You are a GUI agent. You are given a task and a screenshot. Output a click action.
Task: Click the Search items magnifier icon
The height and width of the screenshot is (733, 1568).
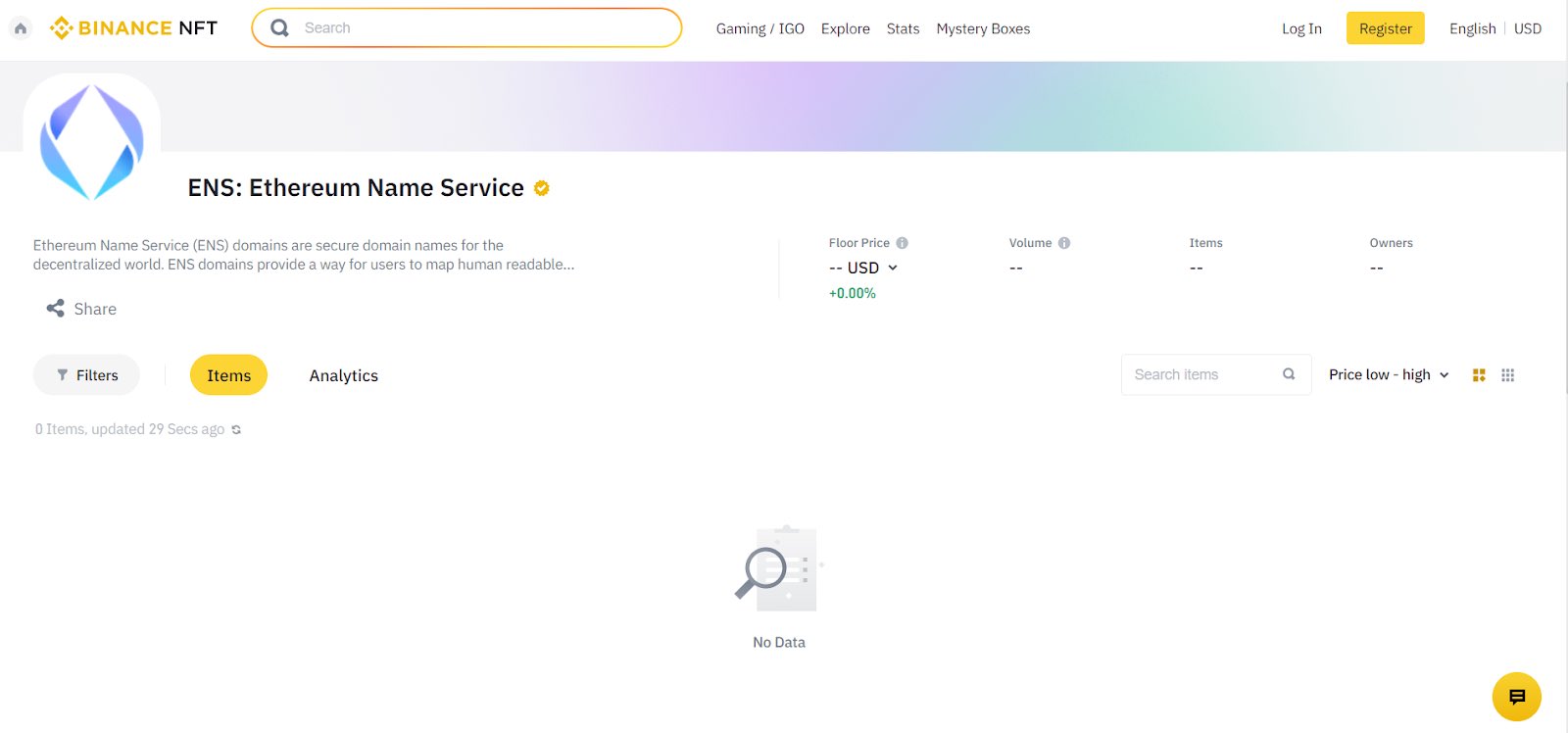point(1289,374)
